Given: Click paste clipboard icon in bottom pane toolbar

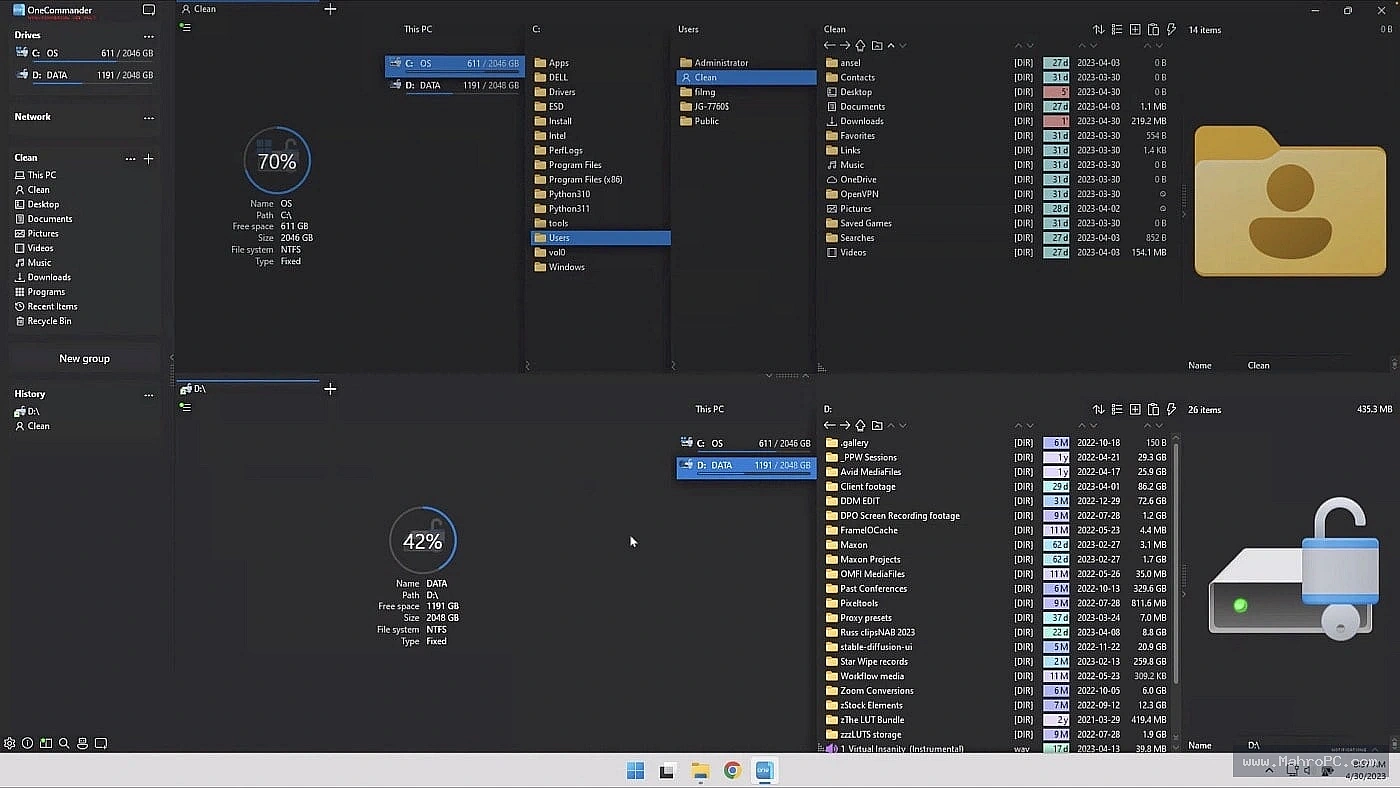Looking at the screenshot, I should (1153, 409).
